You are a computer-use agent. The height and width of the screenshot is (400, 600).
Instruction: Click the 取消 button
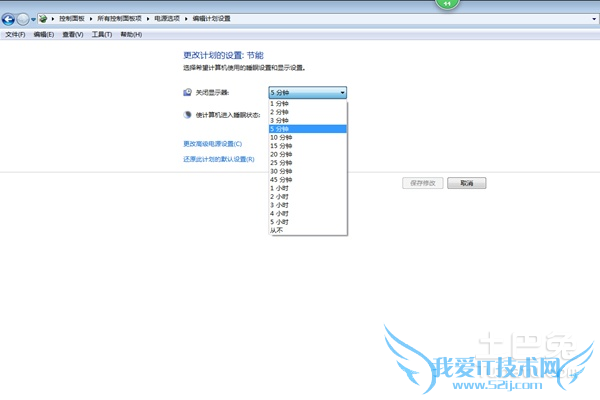(467, 183)
